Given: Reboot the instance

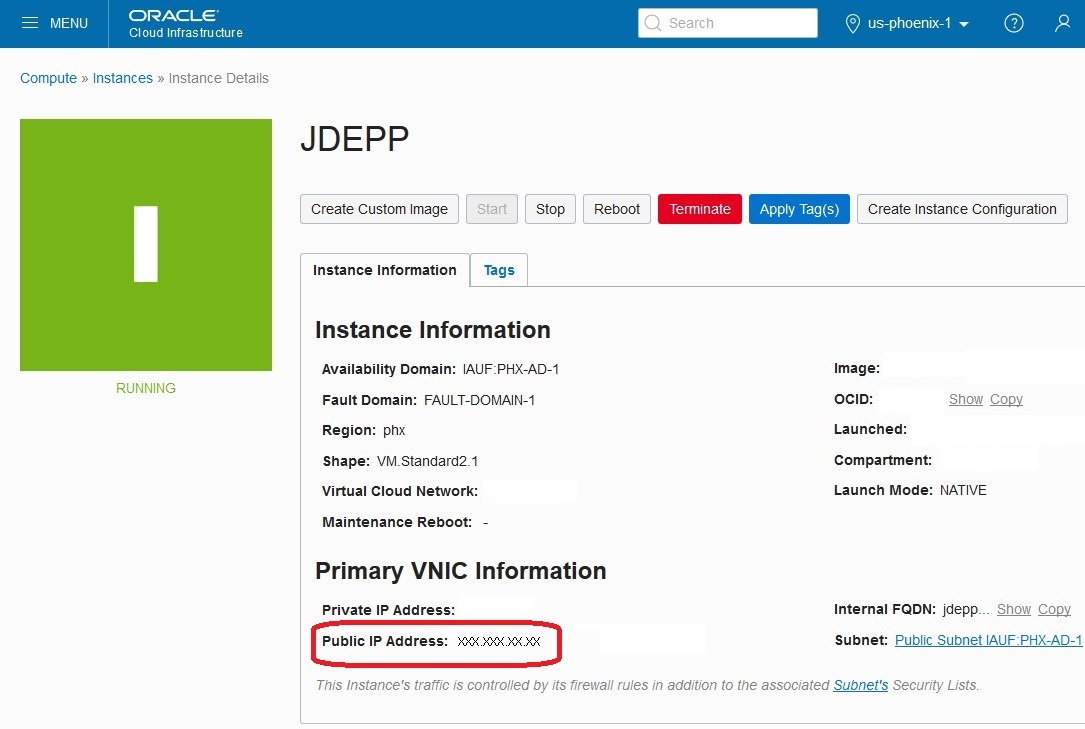Looking at the screenshot, I should coord(617,209).
